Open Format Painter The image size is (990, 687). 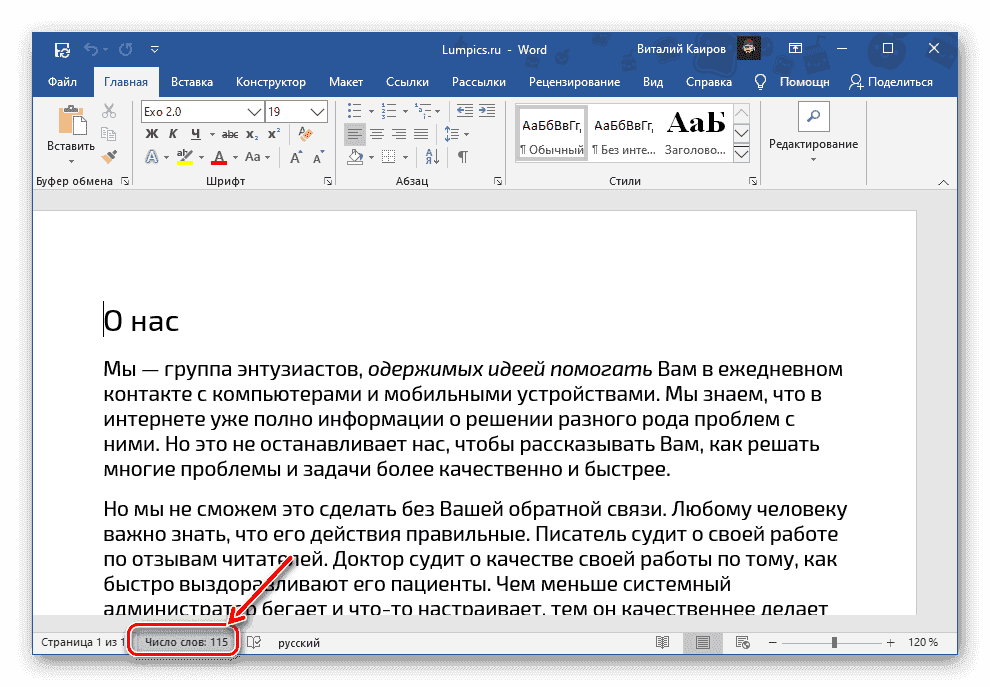pos(110,155)
